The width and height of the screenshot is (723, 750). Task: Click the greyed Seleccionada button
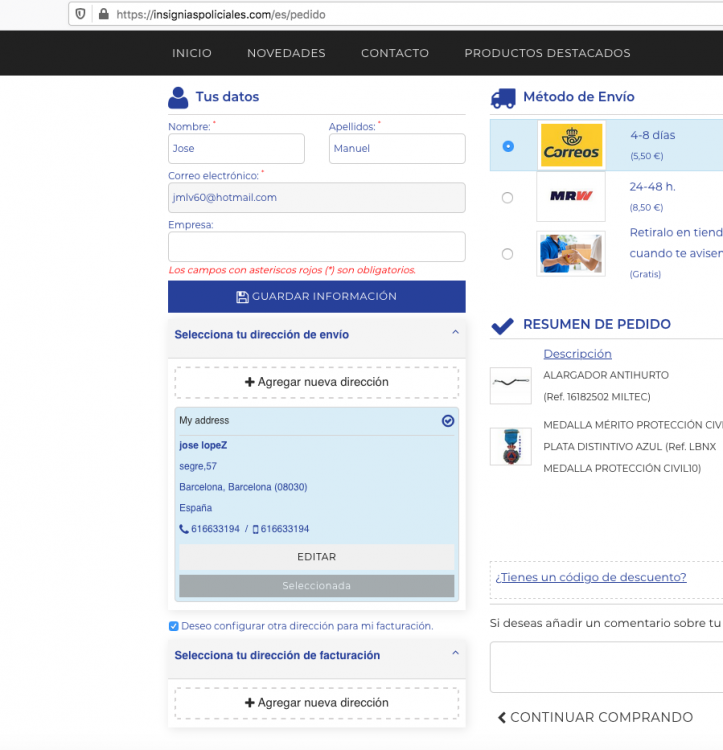pos(317,585)
